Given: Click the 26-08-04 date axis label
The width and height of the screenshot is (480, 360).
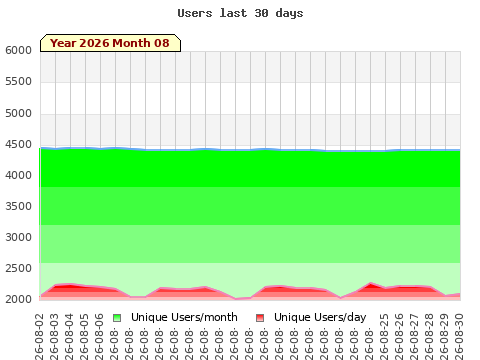Looking at the screenshot, I should coord(69,337).
